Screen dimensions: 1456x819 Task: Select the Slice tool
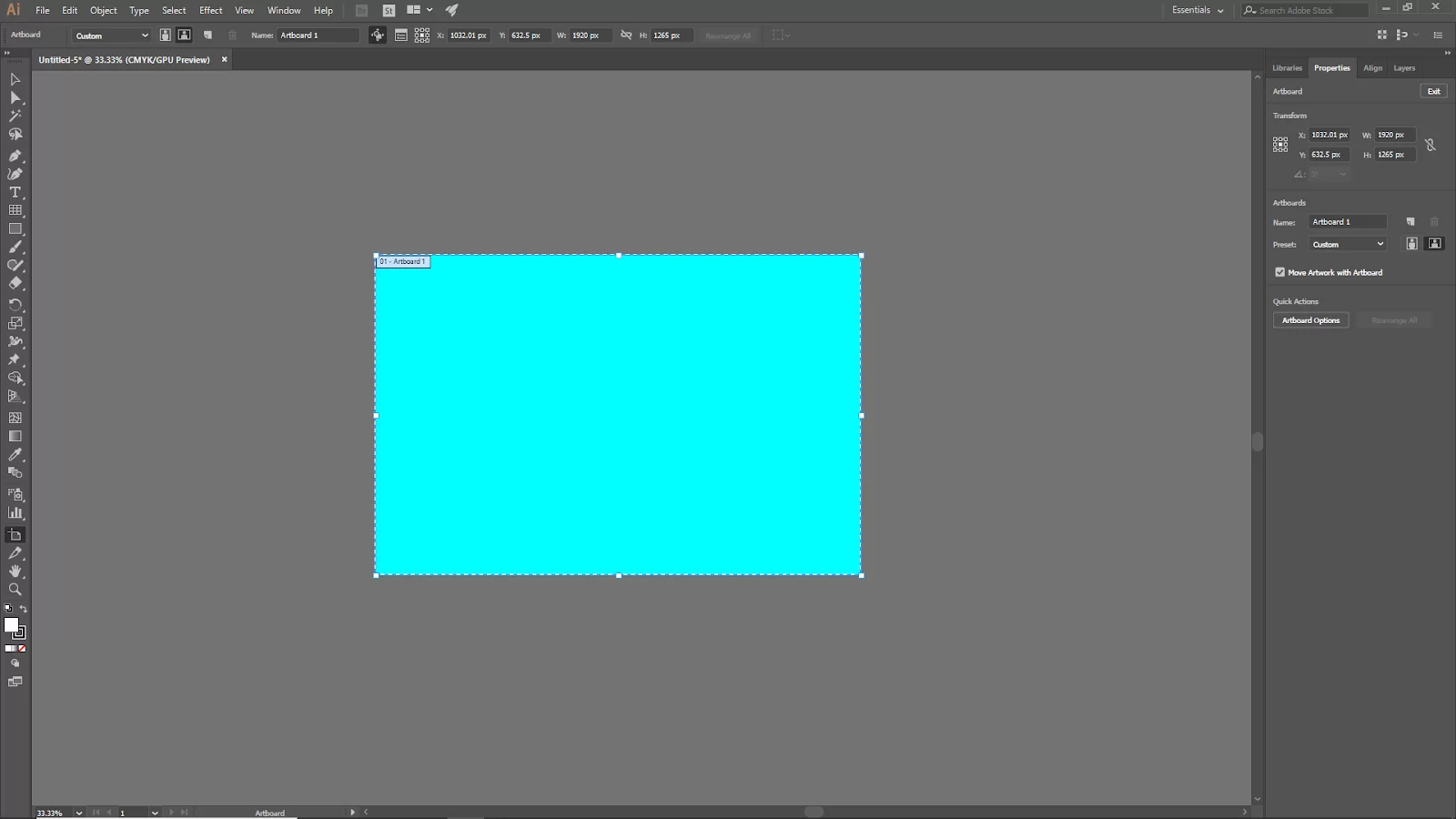(x=15, y=552)
